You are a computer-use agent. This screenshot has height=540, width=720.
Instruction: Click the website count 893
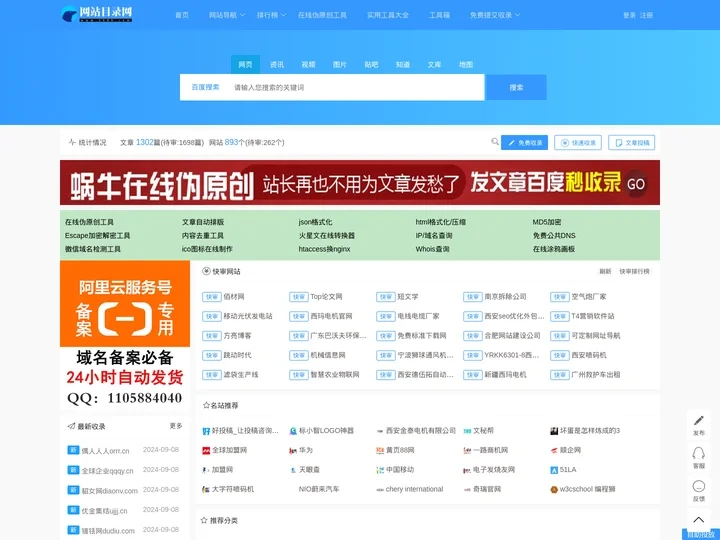[231, 142]
